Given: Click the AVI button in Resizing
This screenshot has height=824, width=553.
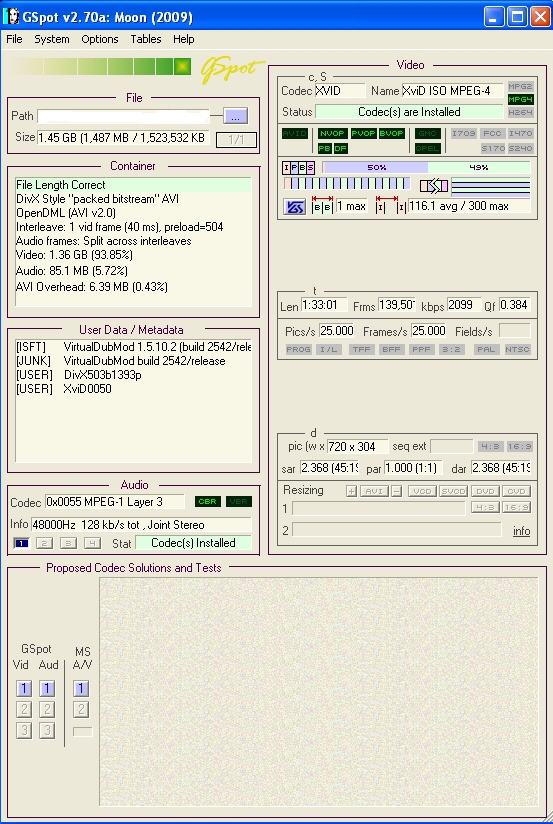Looking at the screenshot, I should (374, 491).
